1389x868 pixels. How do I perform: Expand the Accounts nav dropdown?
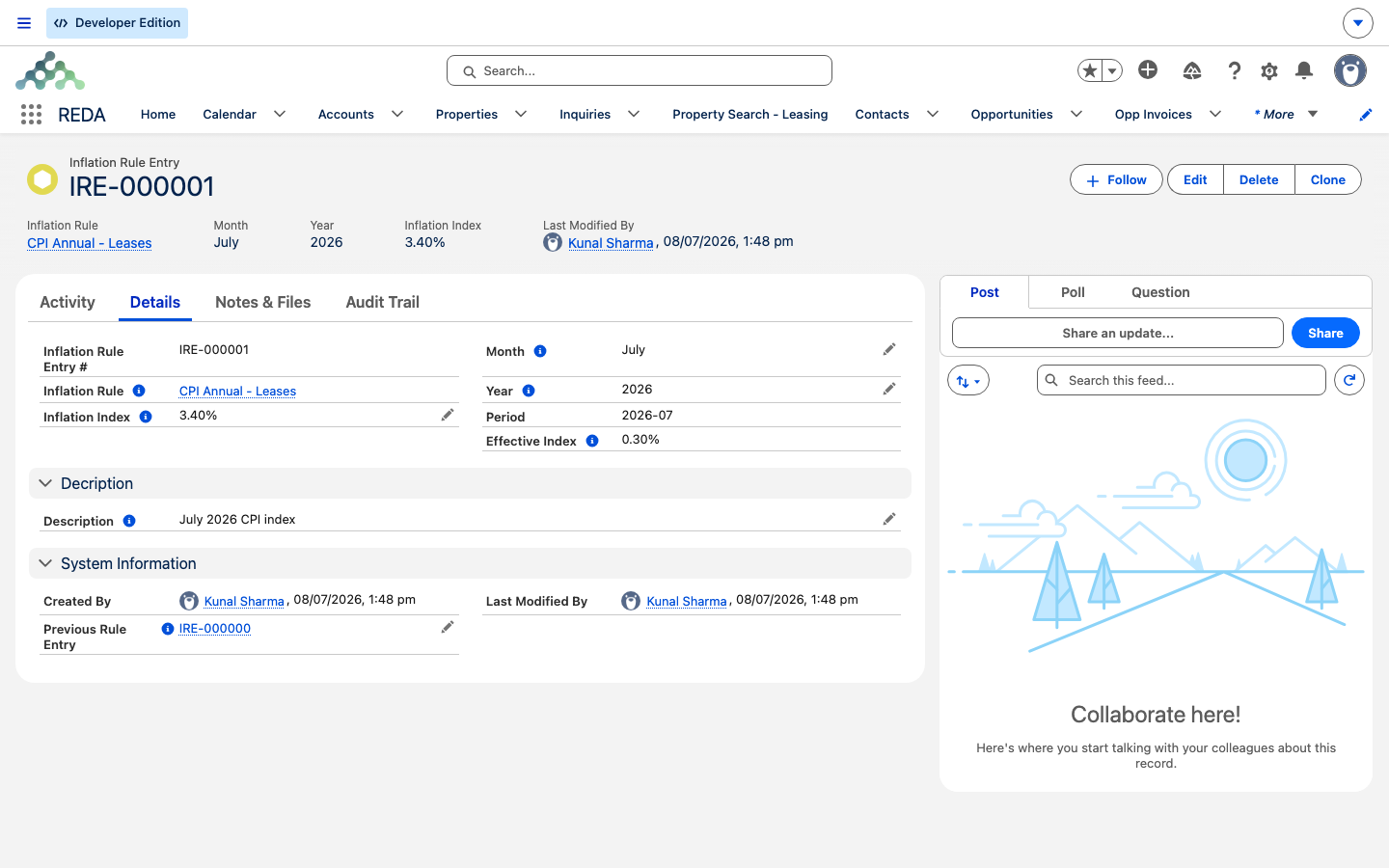pos(397,114)
